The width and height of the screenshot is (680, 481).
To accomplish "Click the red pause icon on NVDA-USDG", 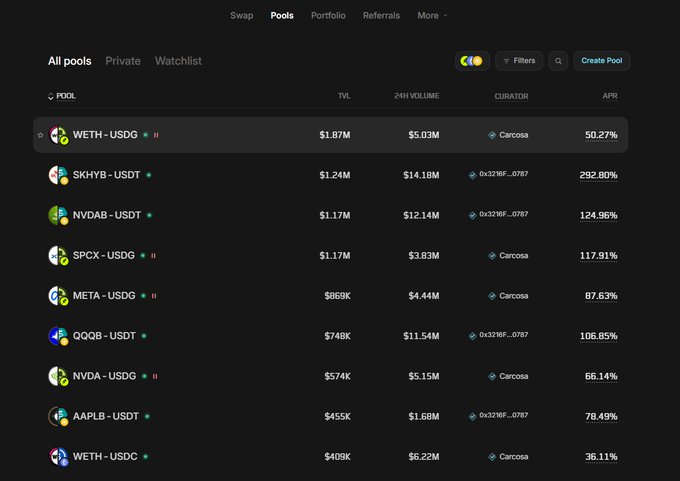I will tap(155, 376).
